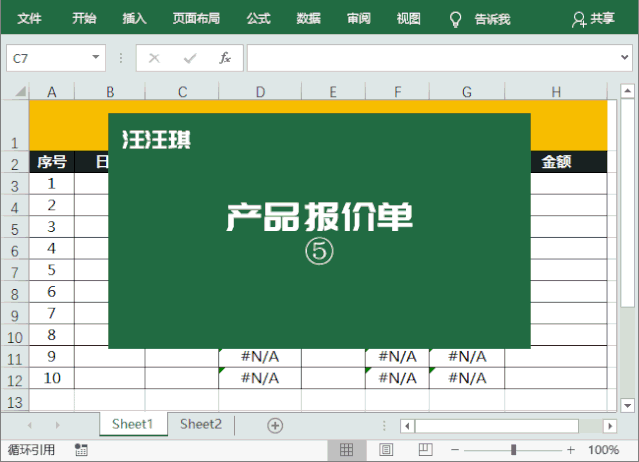Expand the formula bar chevron
This screenshot has width=639, height=462.
coord(624,57)
